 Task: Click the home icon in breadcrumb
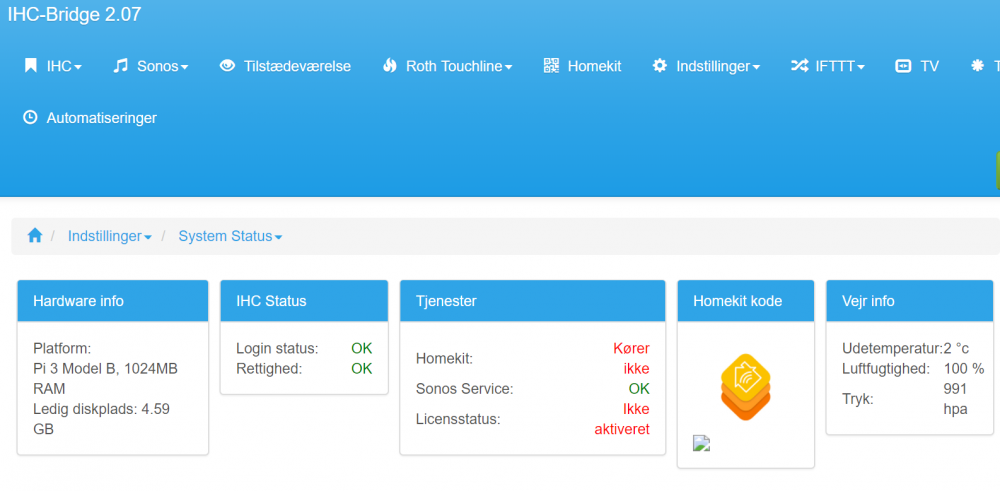pyautogui.click(x=35, y=236)
